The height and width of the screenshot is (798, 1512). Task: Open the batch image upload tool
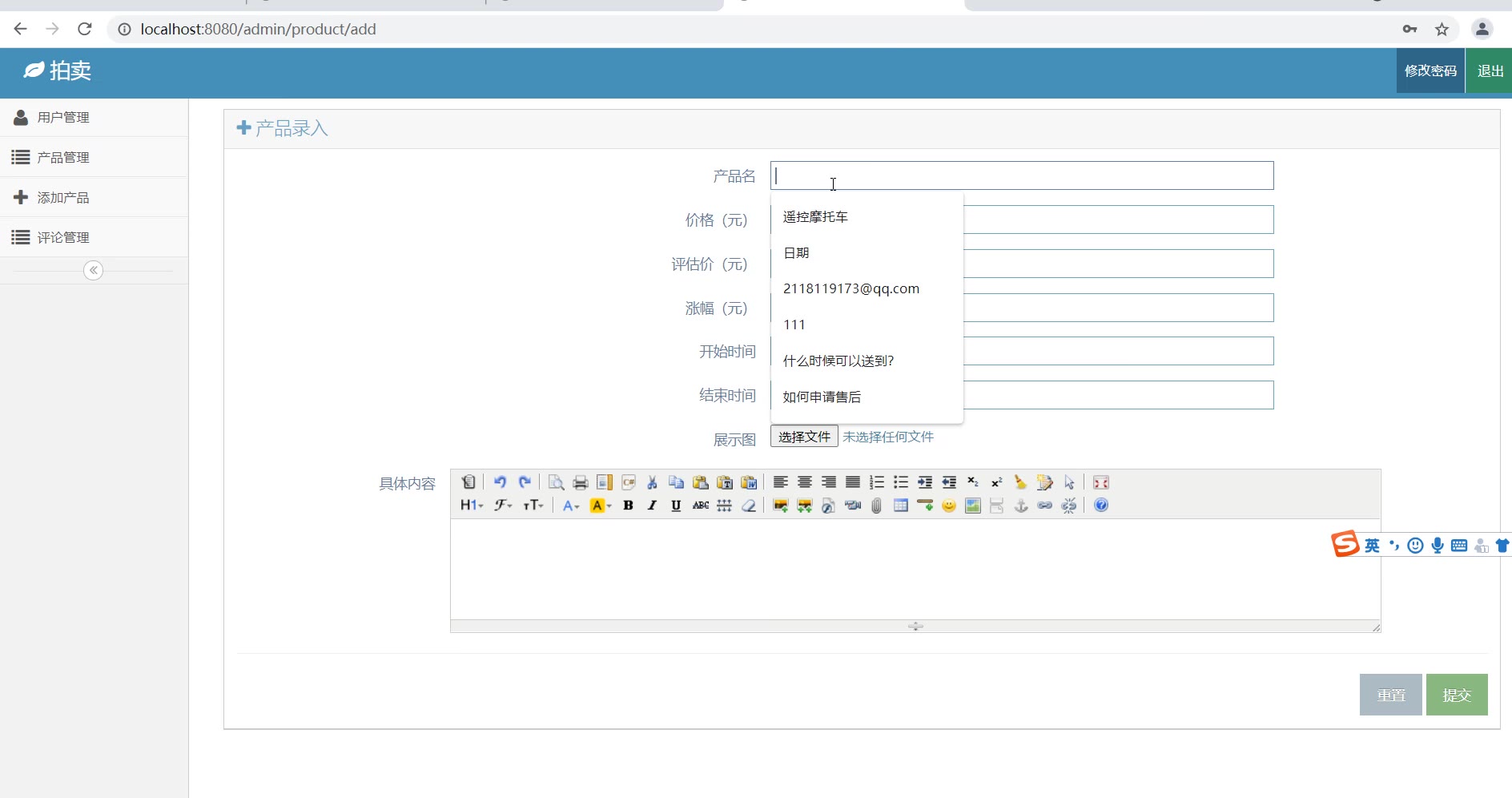coord(805,506)
